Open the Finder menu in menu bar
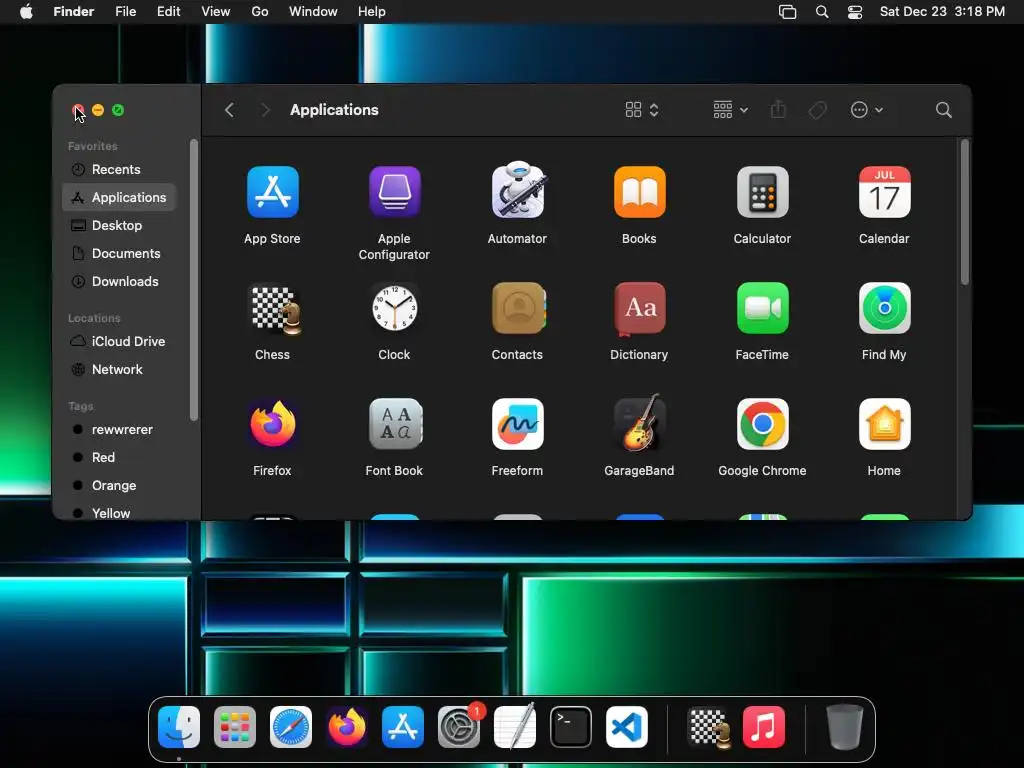 click(x=74, y=12)
